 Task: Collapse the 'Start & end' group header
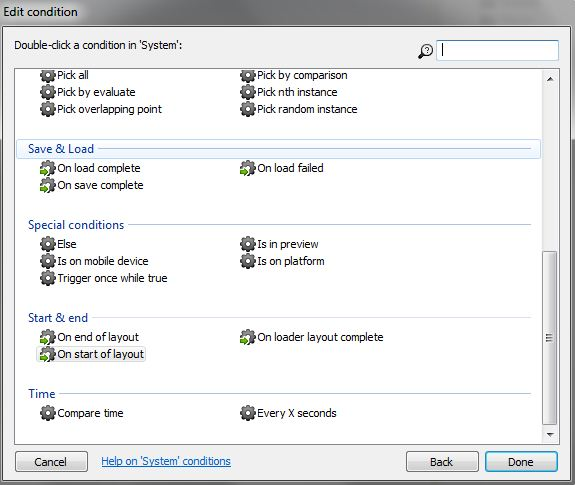[279, 318]
